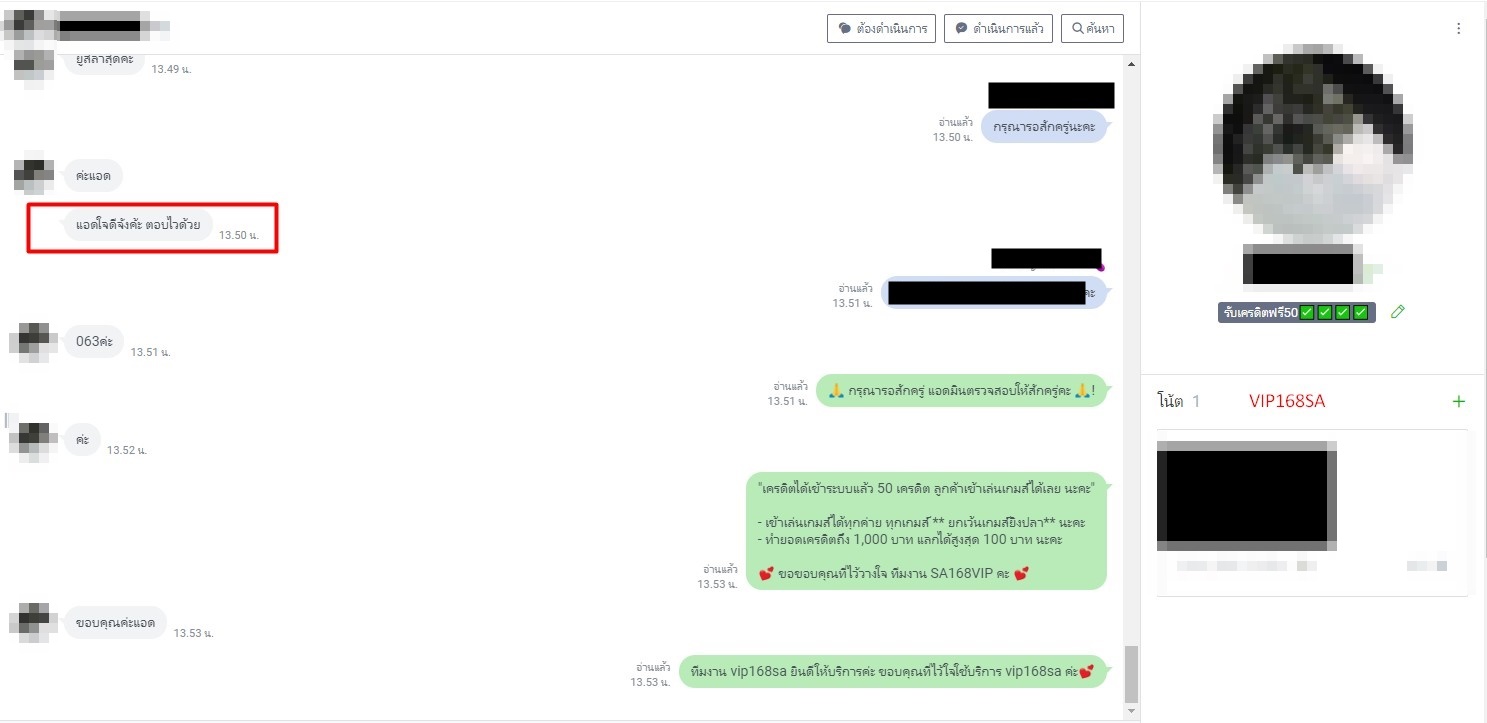
Task: Mark chat as ดำเนินการแล้ว
Action: [998, 28]
